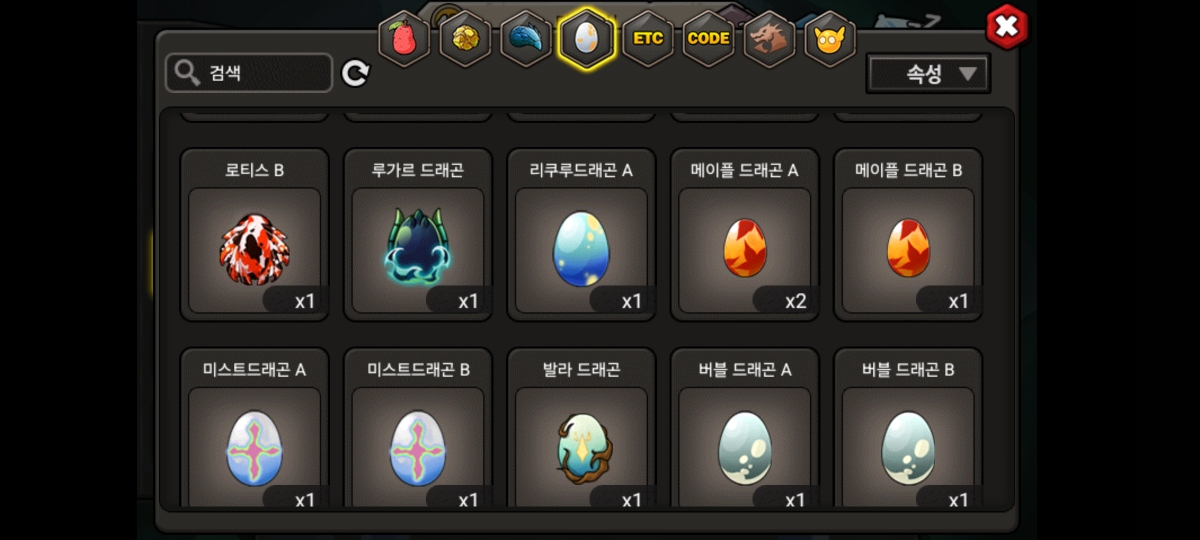
Task: Open the red fruit food tab
Action: 404,39
